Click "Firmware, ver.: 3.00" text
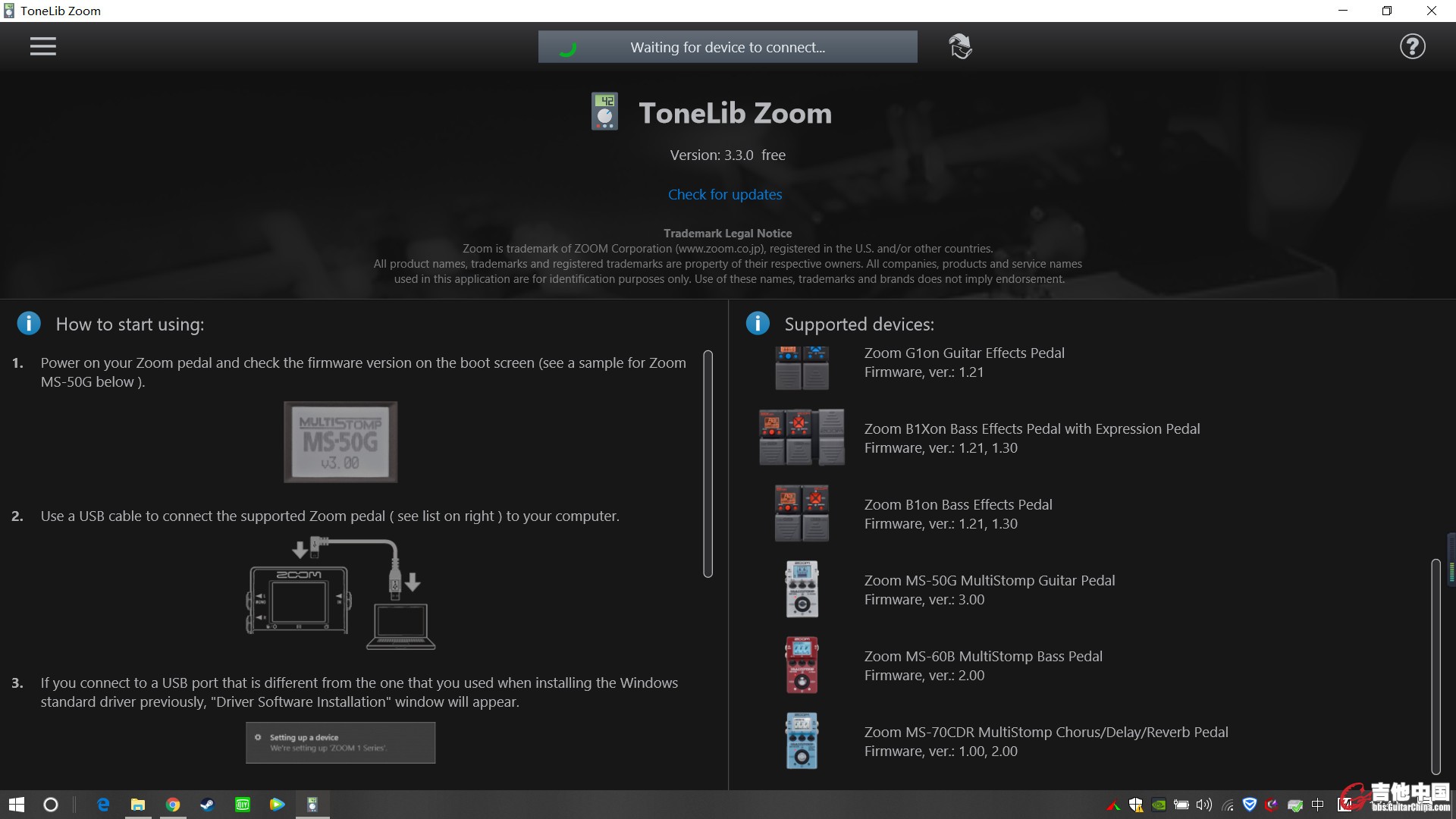The image size is (1456, 819). [924, 599]
